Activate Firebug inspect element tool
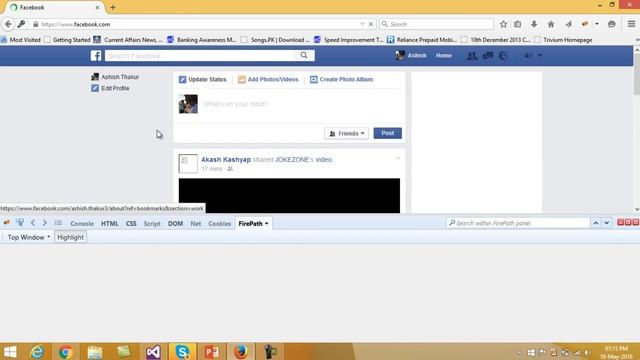Image resolution: width=640 pixels, height=360 pixels. pos(20,223)
